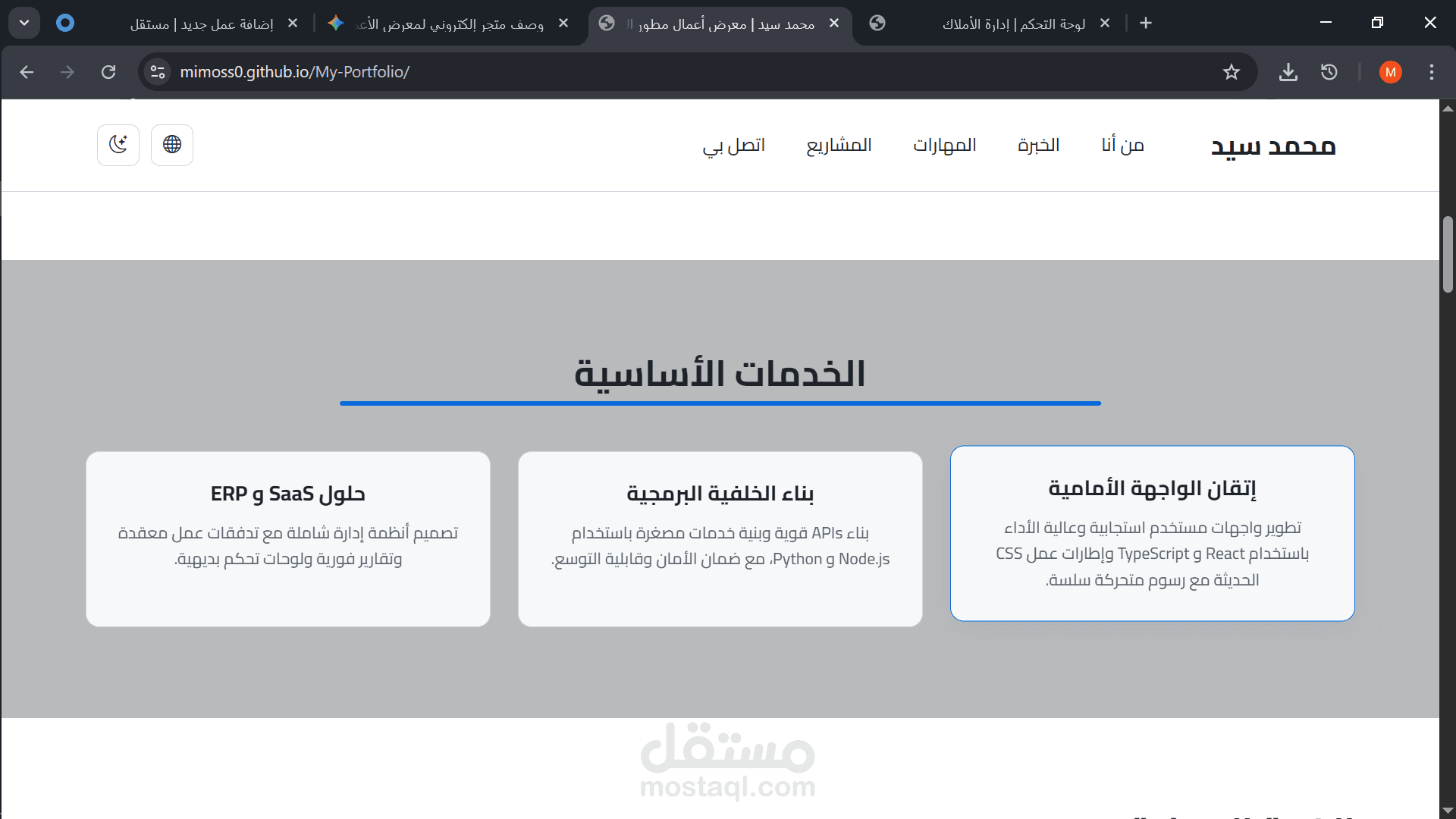The image size is (1456, 819).
Task: Click the globe language switcher icon
Action: [172, 144]
